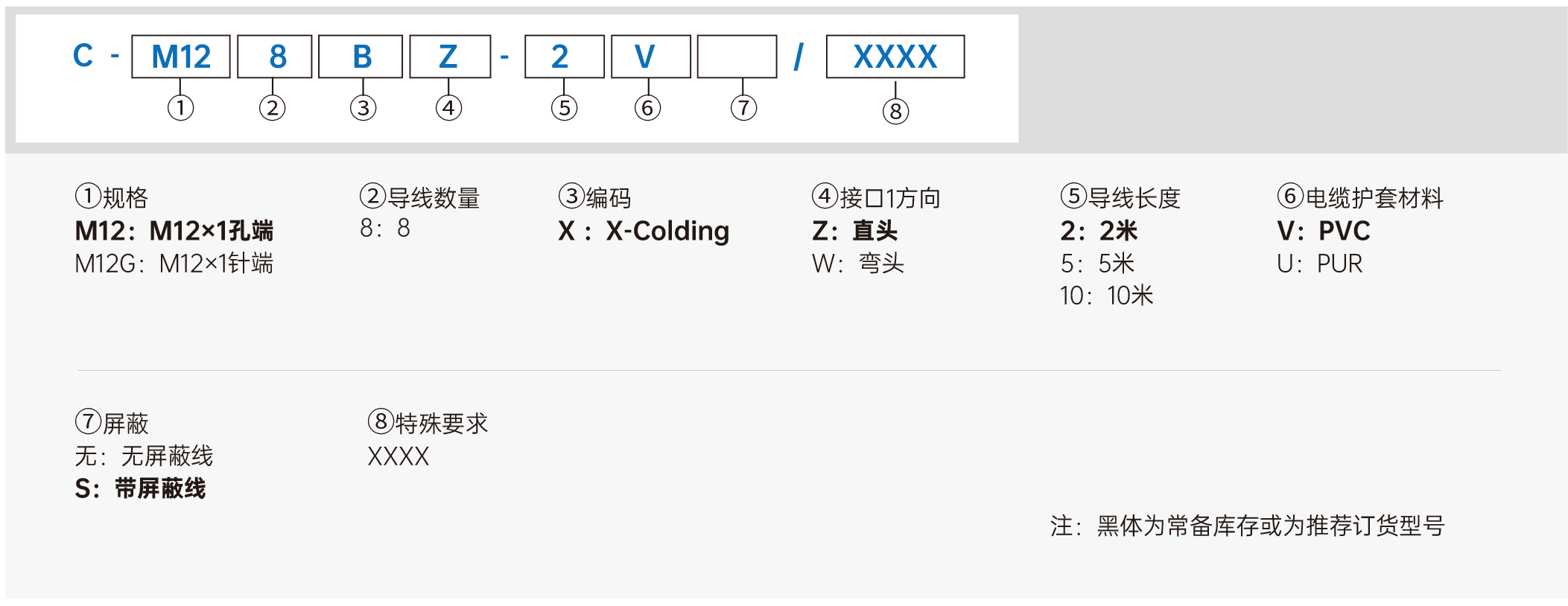Click circled number 8 under XXXX box
This screenshot has width=1568, height=606.
point(896,112)
